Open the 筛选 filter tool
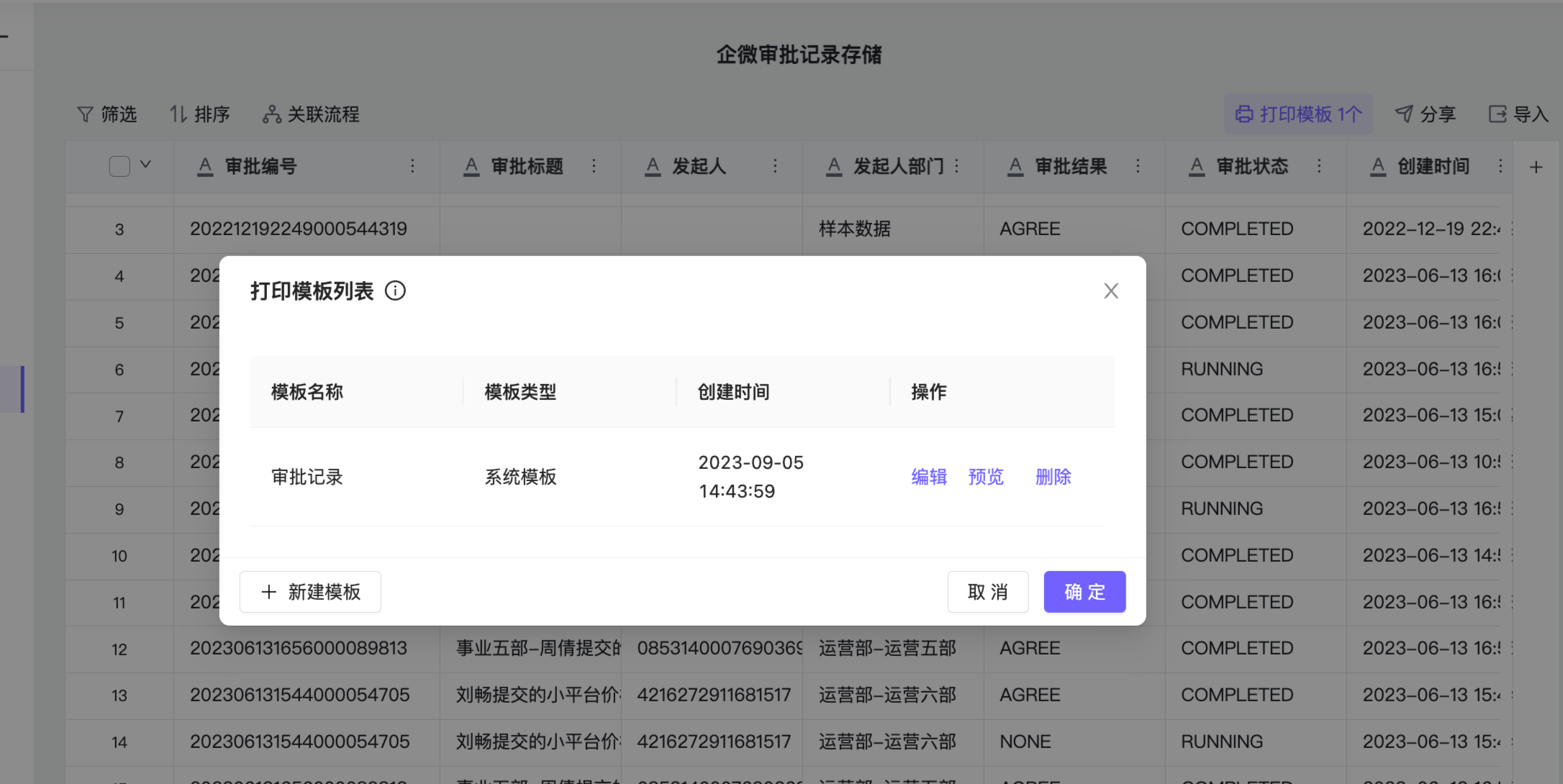 (x=107, y=114)
